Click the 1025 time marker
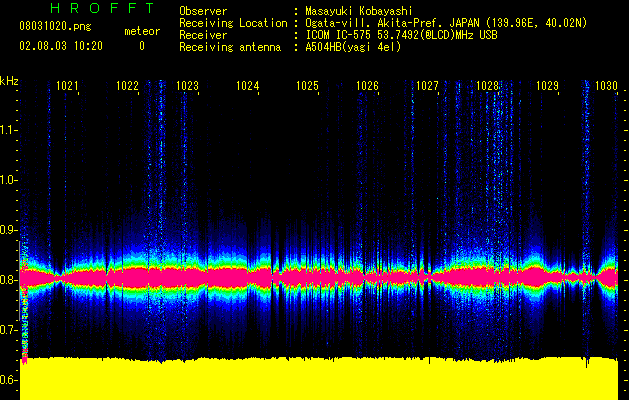Screen dimensions: 629x400 point(307,86)
